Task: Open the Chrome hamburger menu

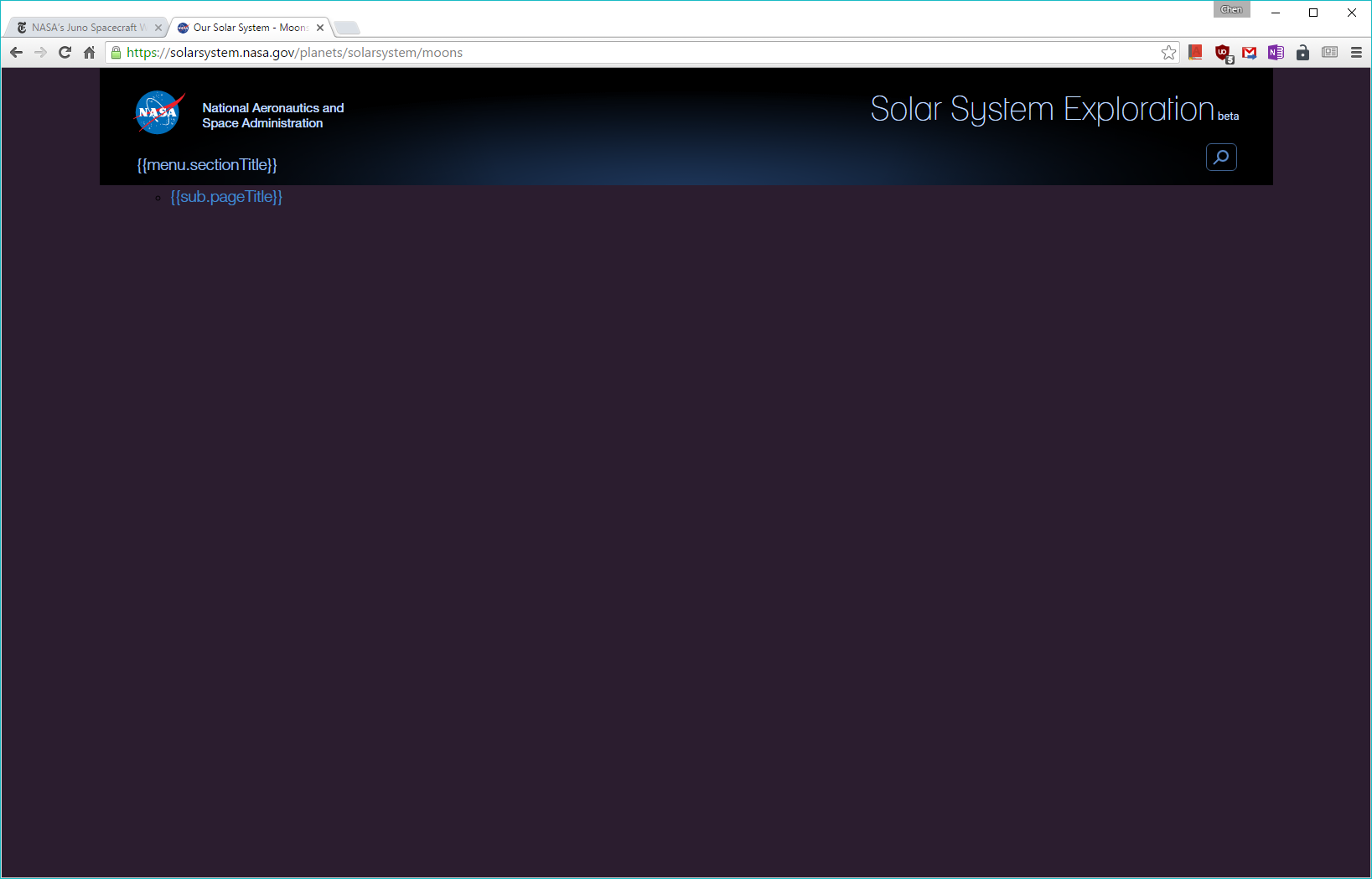Action: click(x=1356, y=53)
